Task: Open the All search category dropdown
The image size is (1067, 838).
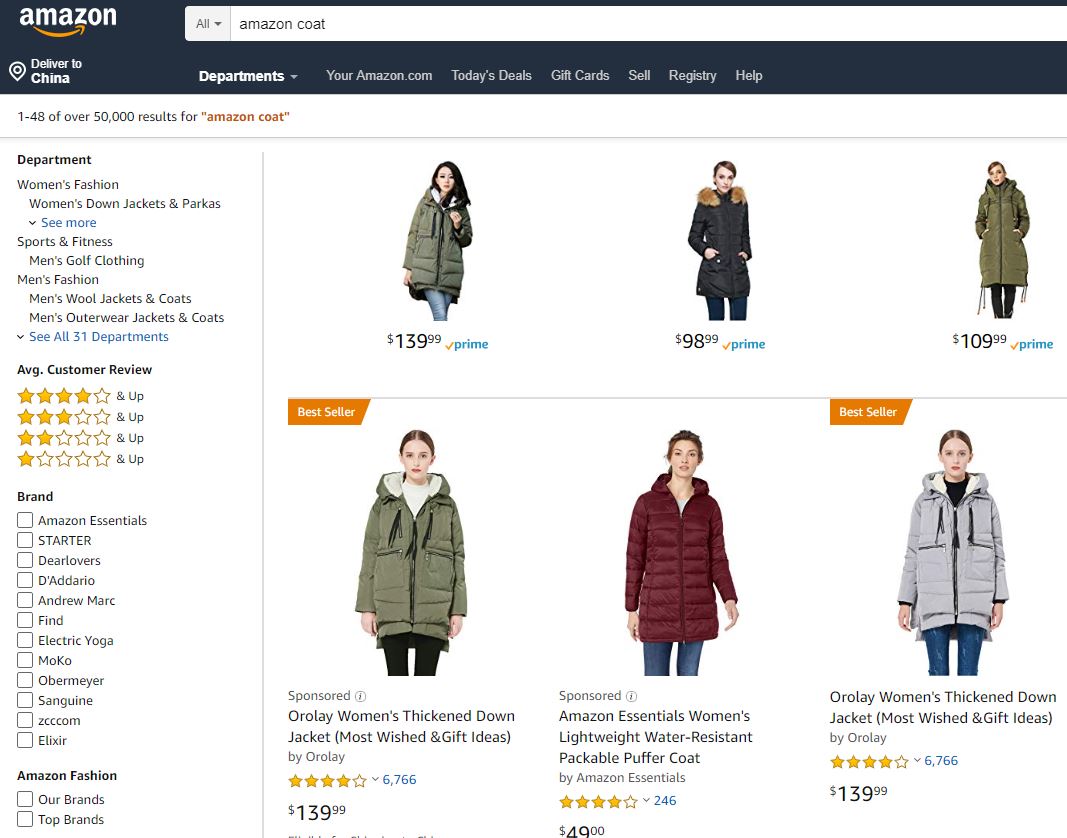Action: (x=208, y=24)
